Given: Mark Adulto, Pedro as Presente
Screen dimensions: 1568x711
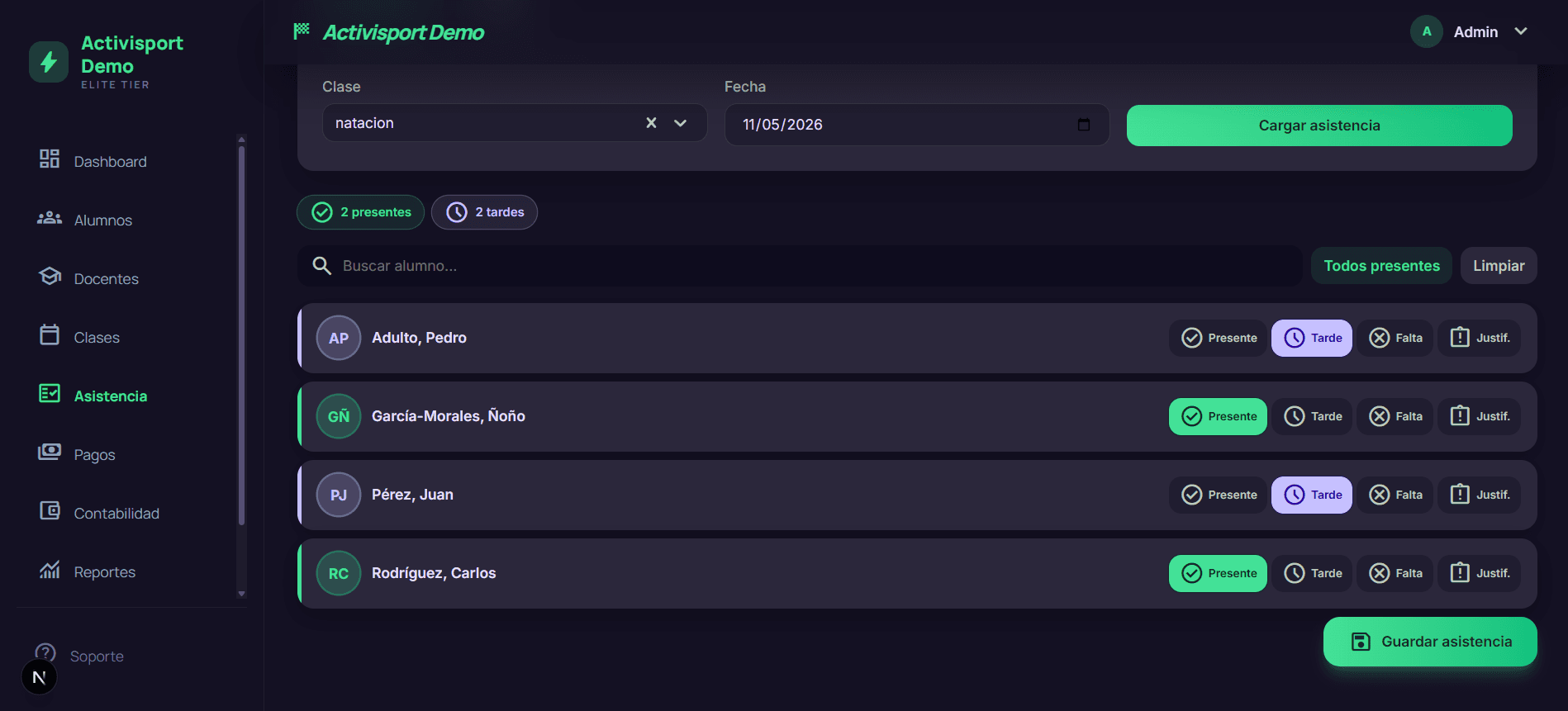Looking at the screenshot, I should 1218,338.
